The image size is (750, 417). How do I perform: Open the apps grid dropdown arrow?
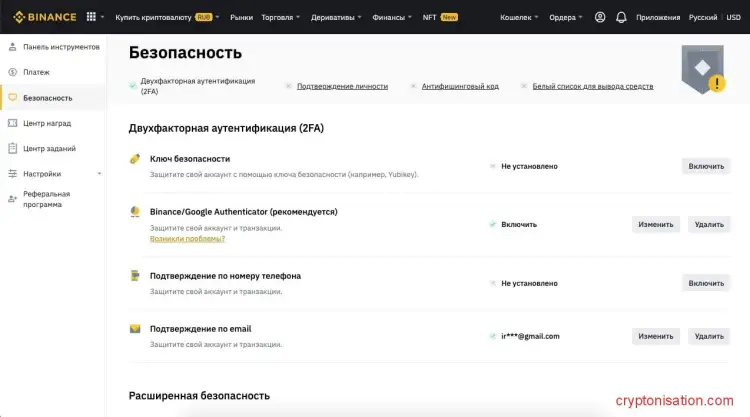point(102,17)
